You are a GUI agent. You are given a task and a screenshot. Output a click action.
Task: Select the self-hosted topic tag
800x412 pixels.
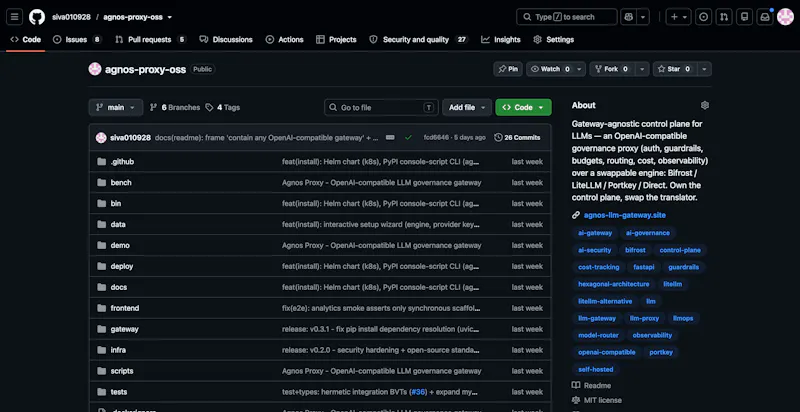(x=595, y=369)
